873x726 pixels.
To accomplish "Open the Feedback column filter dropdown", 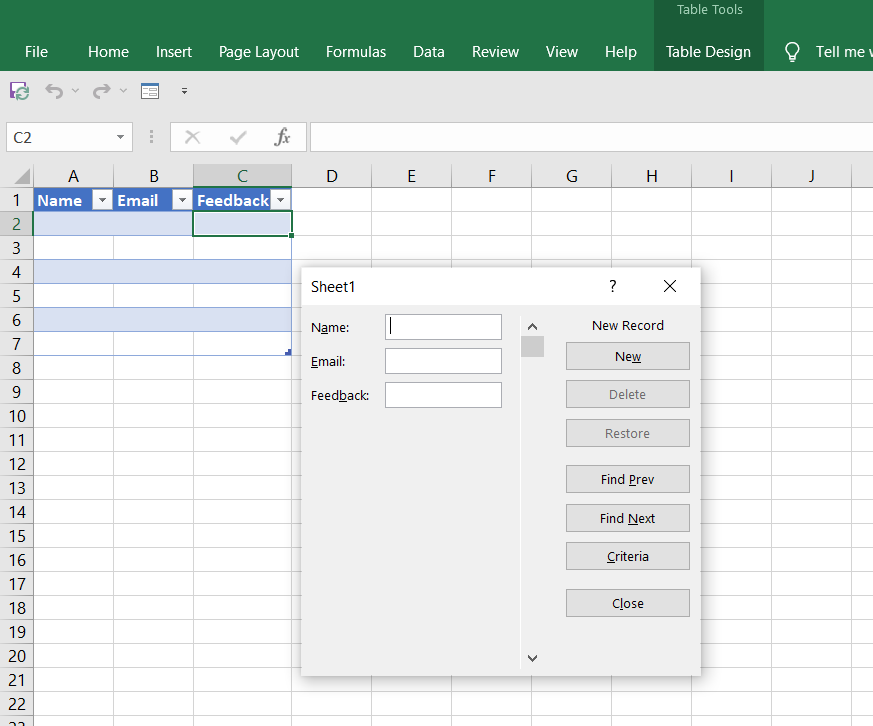I will pyautogui.click(x=281, y=200).
